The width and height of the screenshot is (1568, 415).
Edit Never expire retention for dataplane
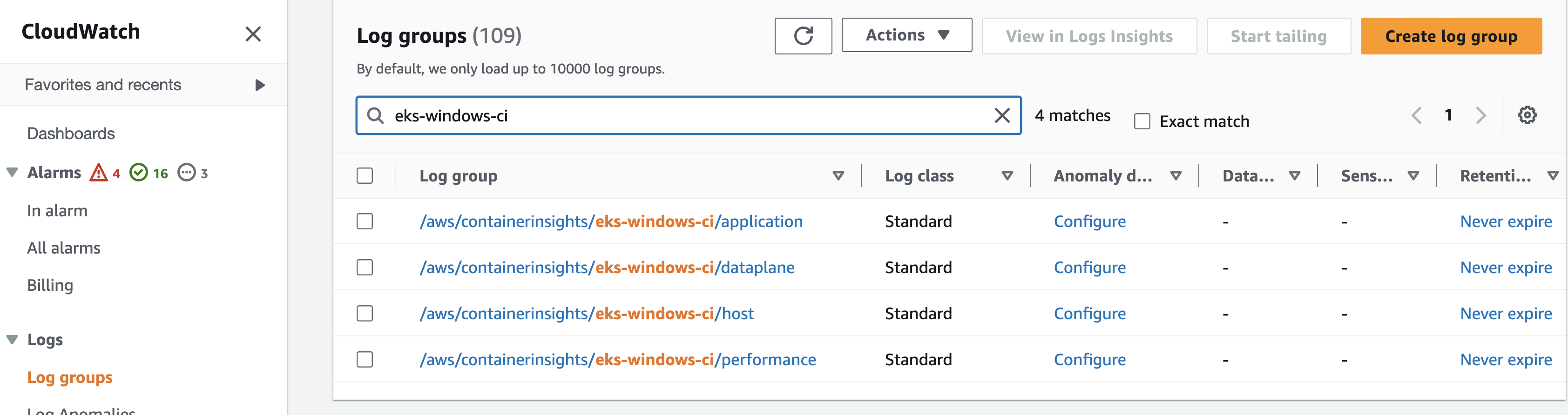pyautogui.click(x=1506, y=268)
